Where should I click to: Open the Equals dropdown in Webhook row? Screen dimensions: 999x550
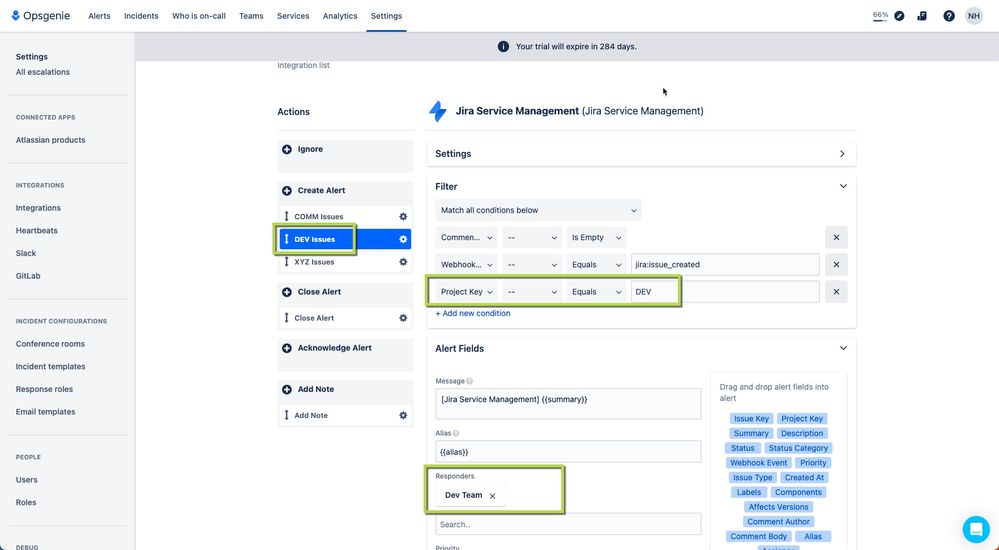pos(596,264)
